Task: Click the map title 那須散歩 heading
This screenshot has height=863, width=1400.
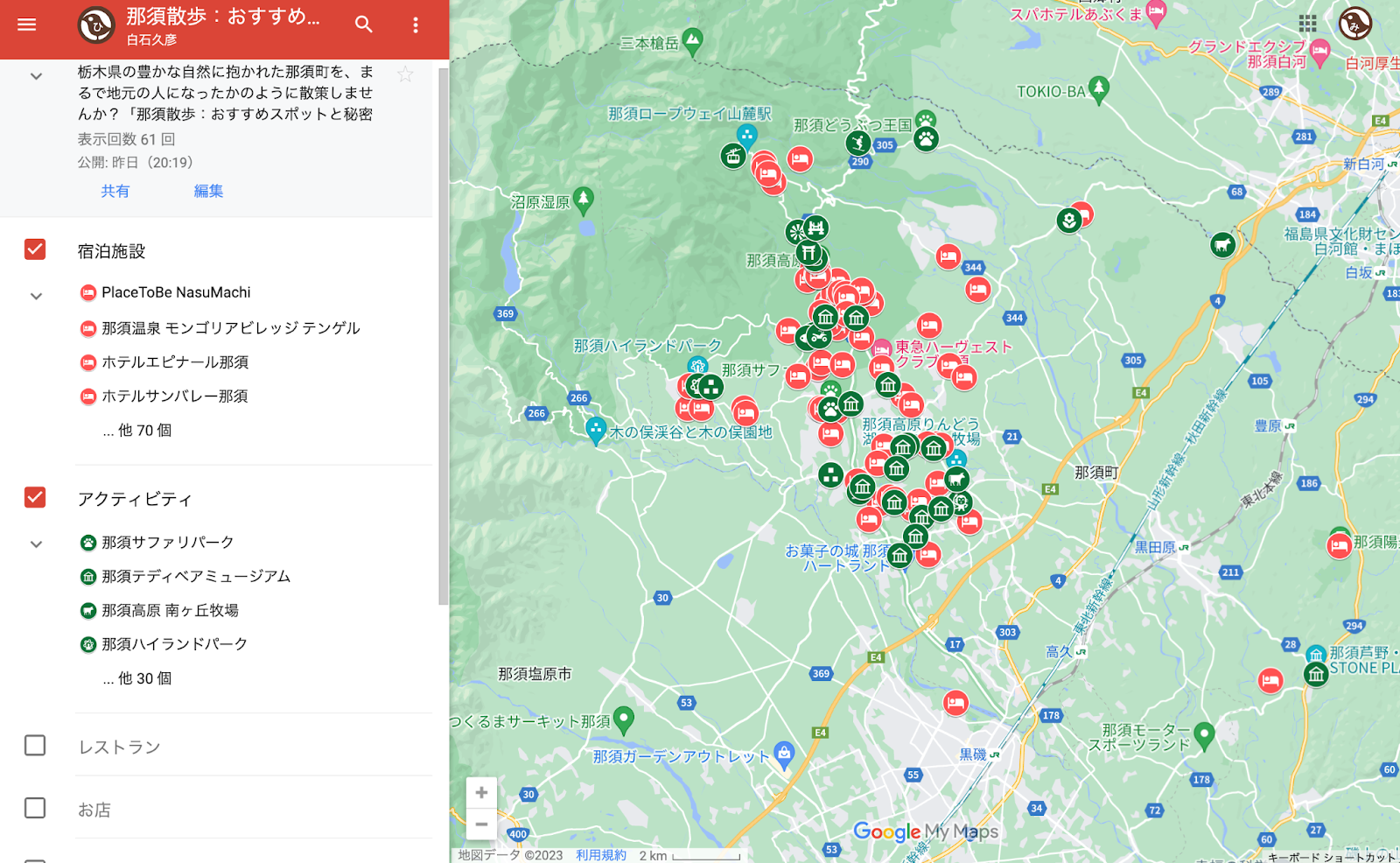Action: pos(224,16)
